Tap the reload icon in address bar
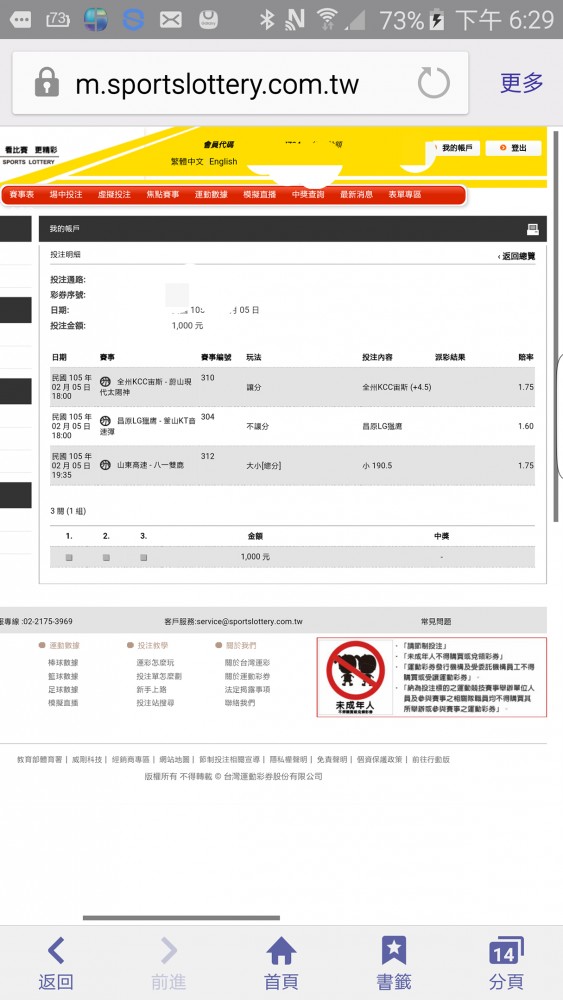This screenshot has width=563, height=1000. tap(434, 84)
